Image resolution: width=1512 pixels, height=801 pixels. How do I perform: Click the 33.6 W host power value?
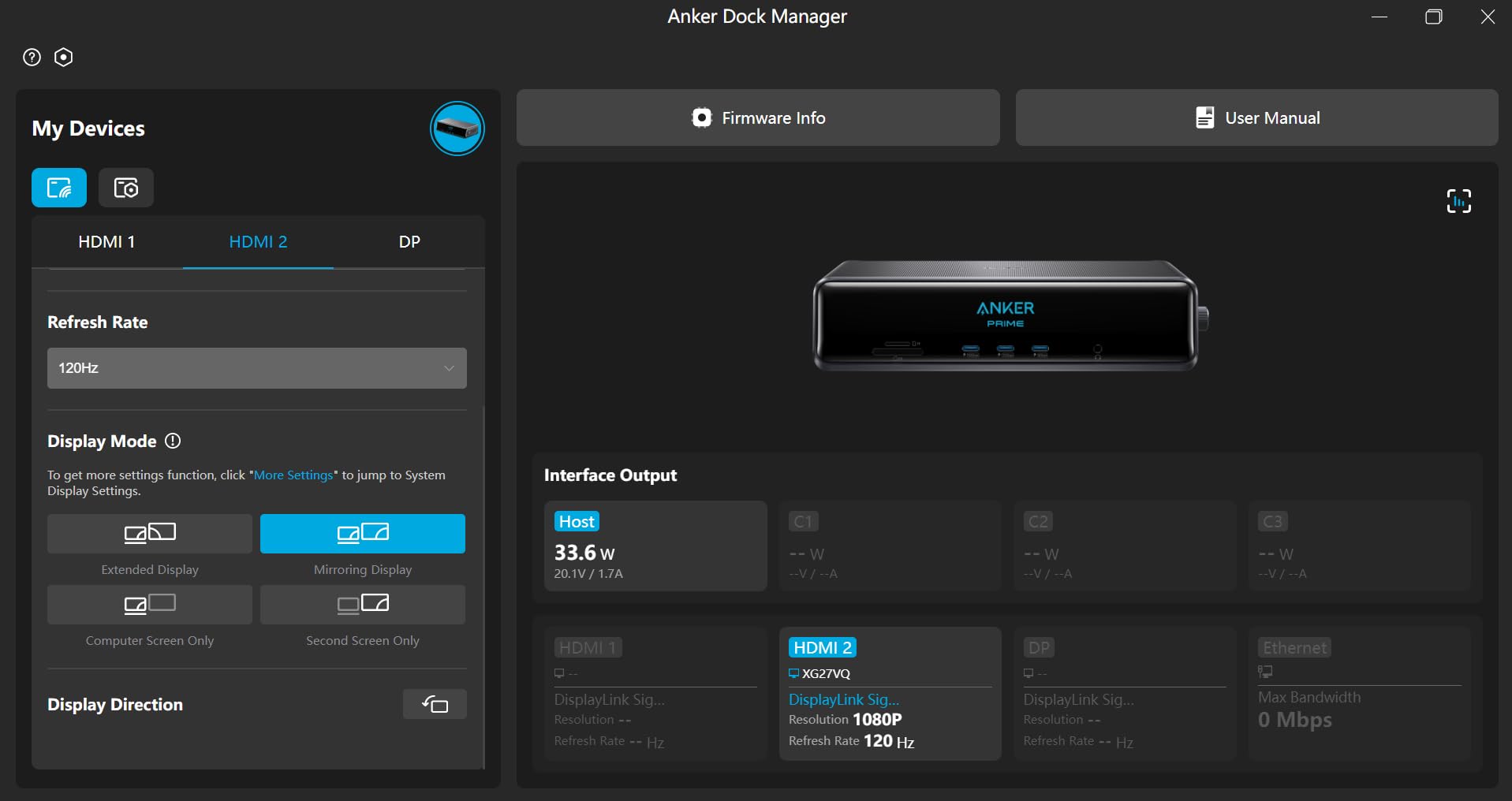click(x=584, y=553)
